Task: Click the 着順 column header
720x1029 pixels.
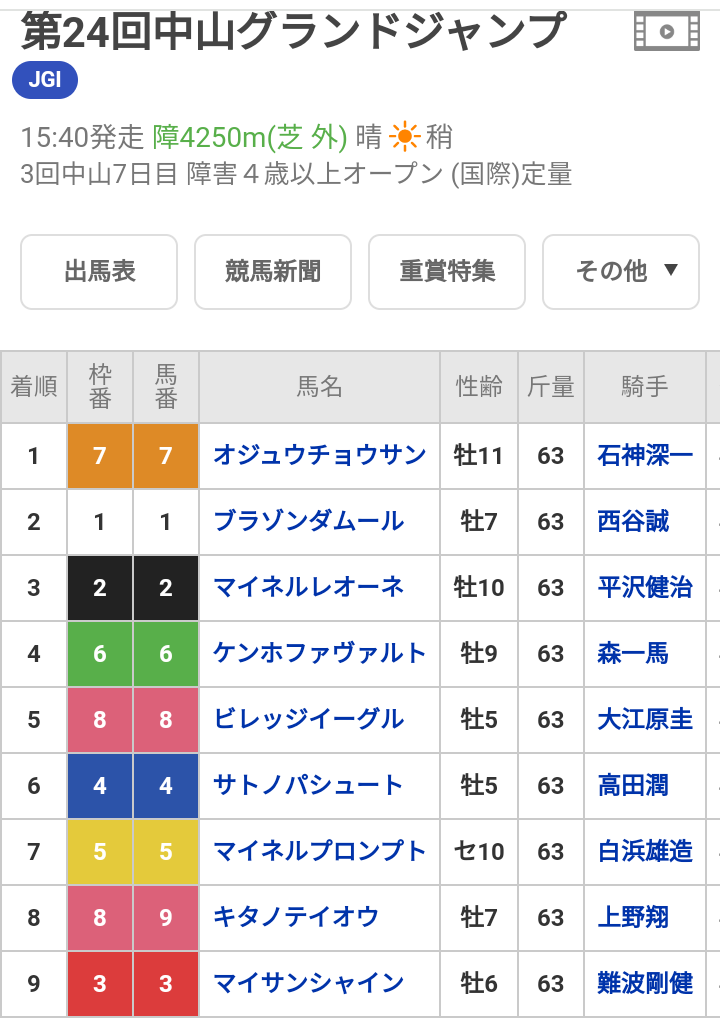Action: (34, 387)
